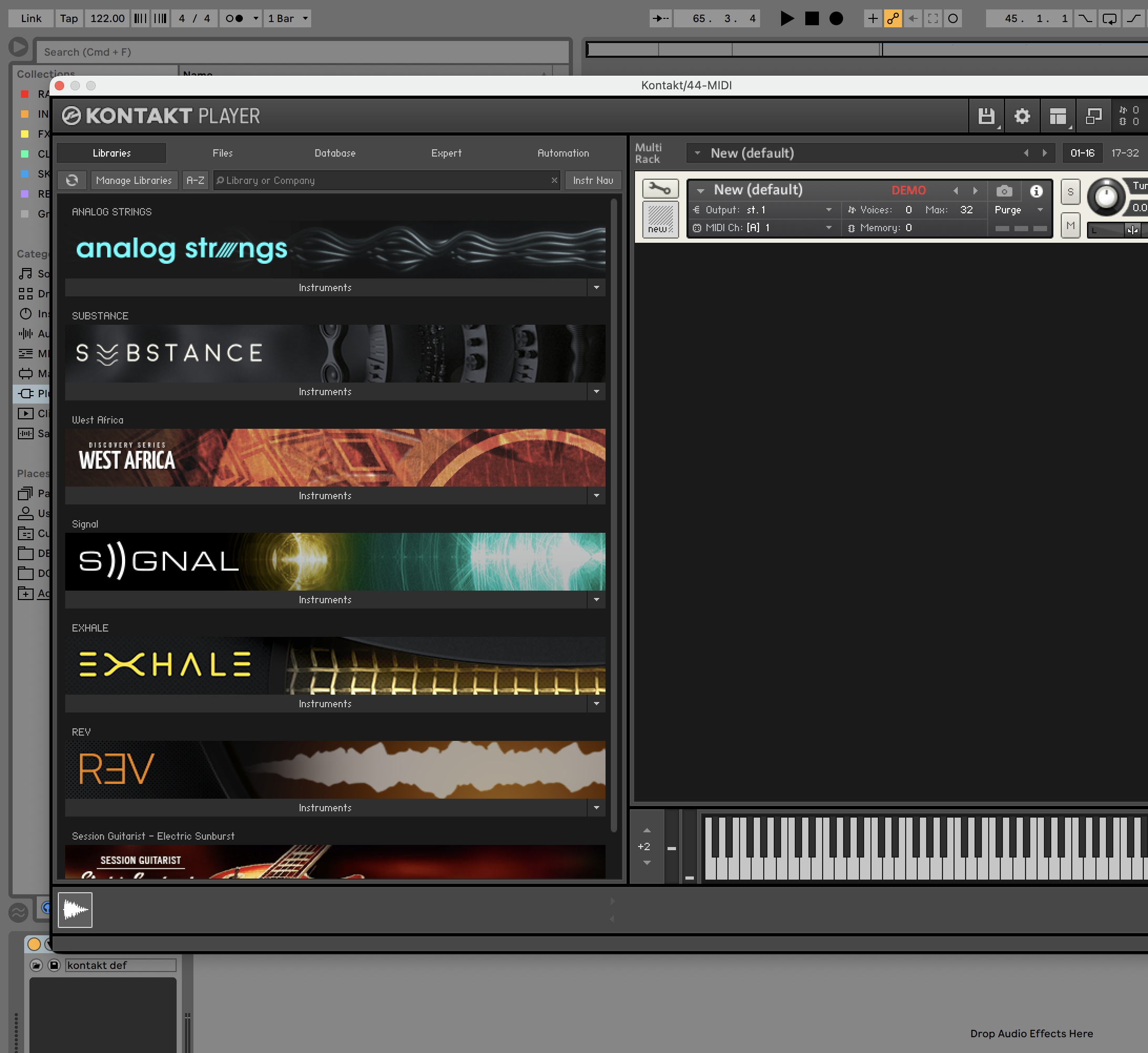Click Ableton MIDI overdub plus icon

pyautogui.click(x=873, y=18)
